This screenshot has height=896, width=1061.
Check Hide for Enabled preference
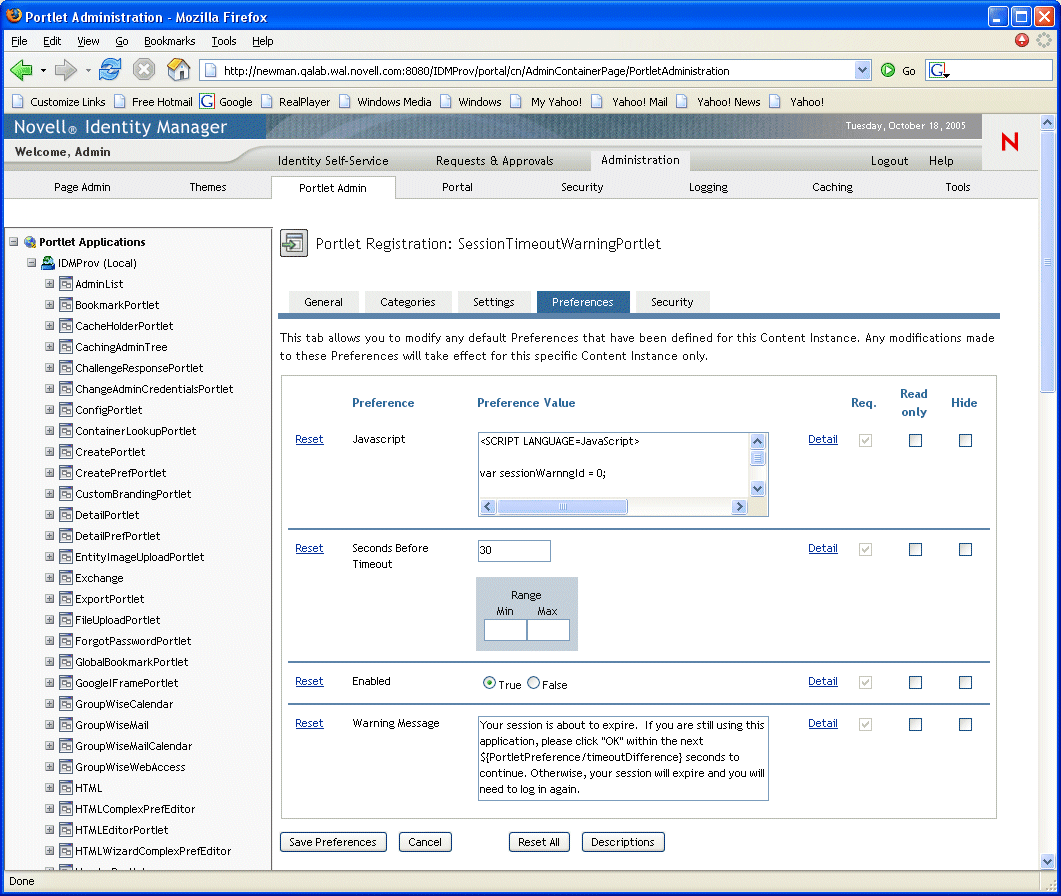tap(965, 682)
